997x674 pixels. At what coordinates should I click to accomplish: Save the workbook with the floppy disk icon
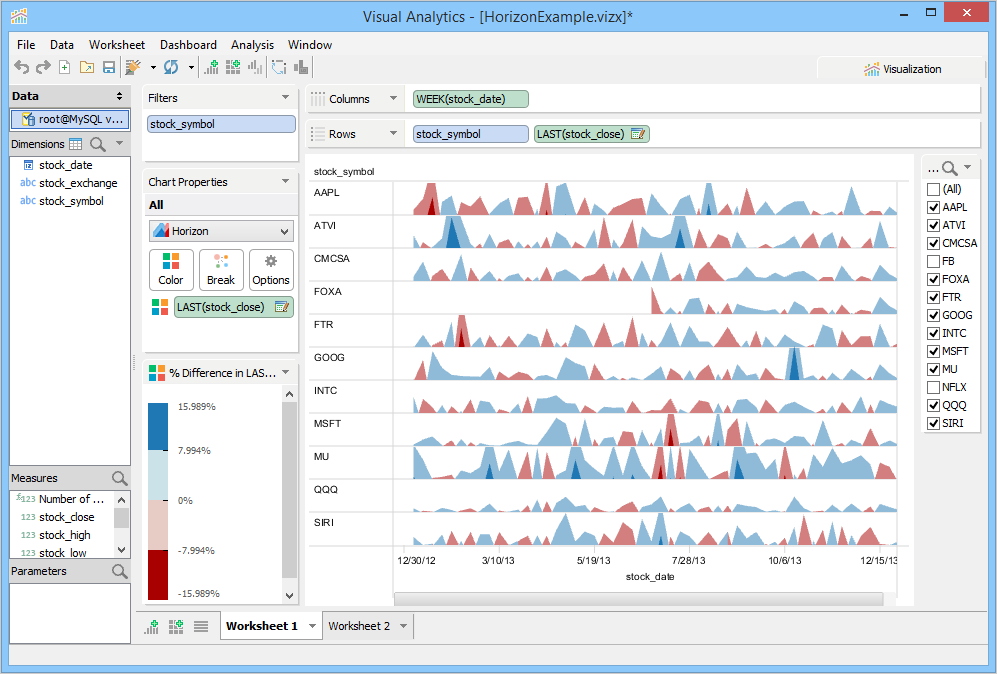[x=109, y=67]
